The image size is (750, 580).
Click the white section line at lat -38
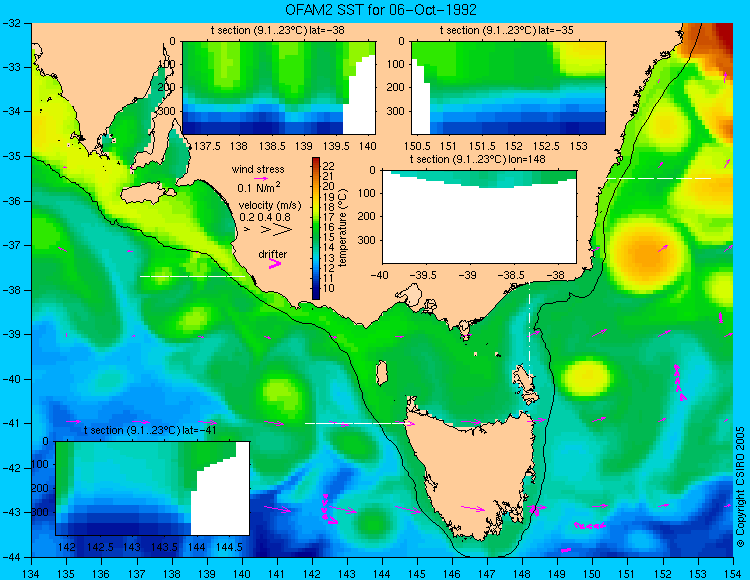[192, 276]
